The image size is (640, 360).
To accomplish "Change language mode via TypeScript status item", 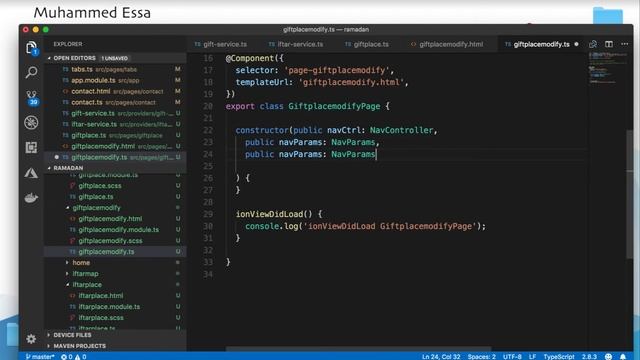I will click(x=559, y=356).
